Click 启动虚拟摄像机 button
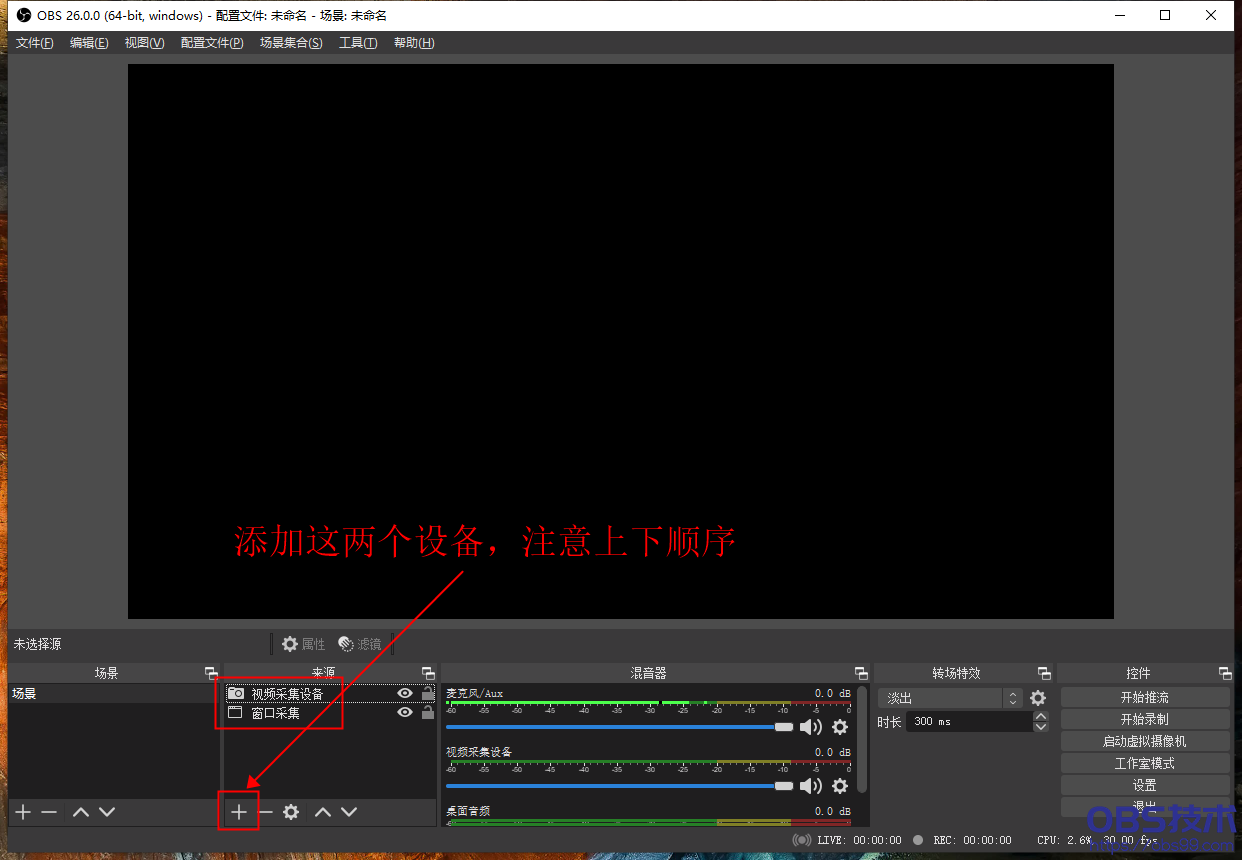 [x=1145, y=741]
